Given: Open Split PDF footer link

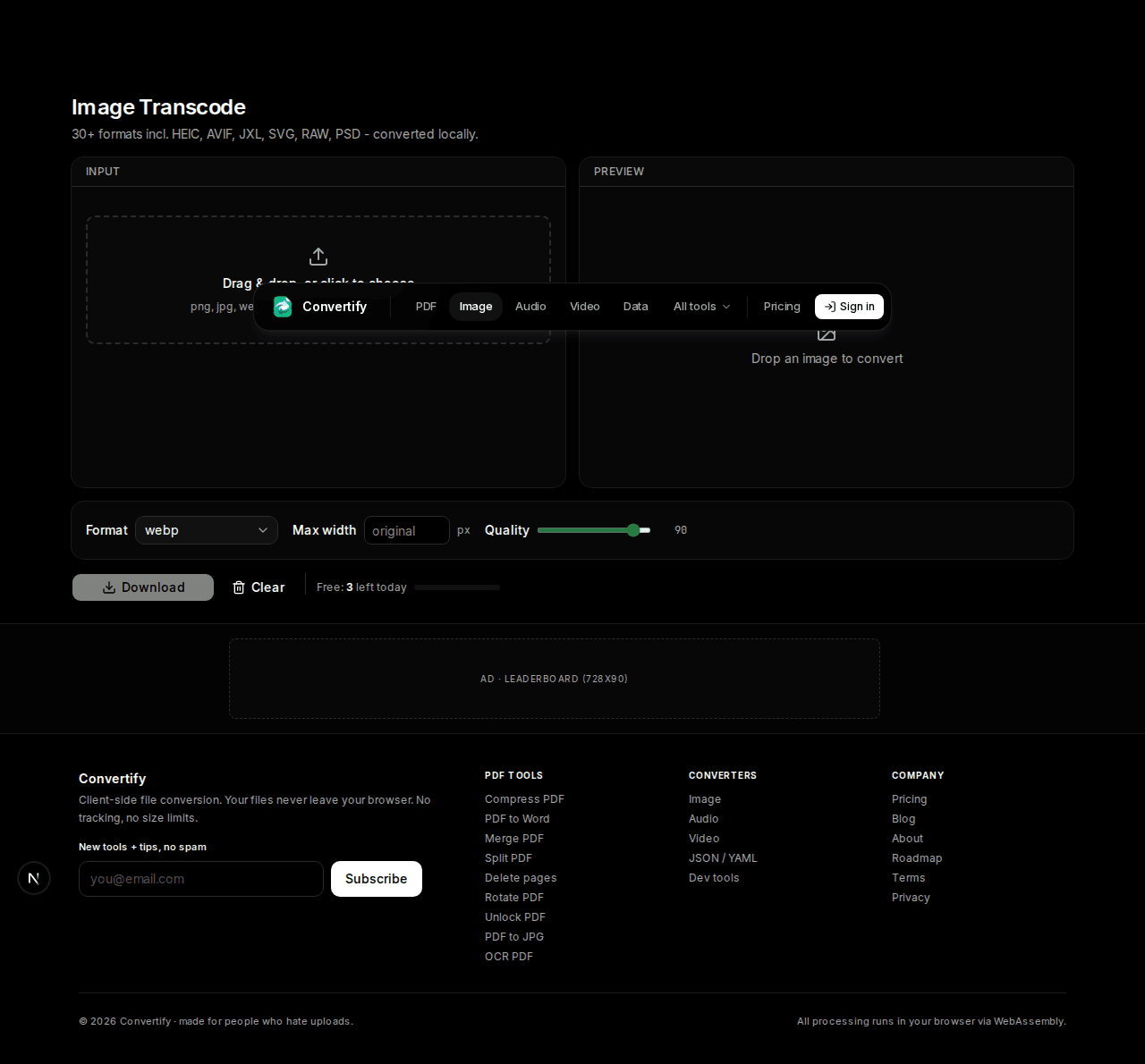Looking at the screenshot, I should click(x=508, y=858).
